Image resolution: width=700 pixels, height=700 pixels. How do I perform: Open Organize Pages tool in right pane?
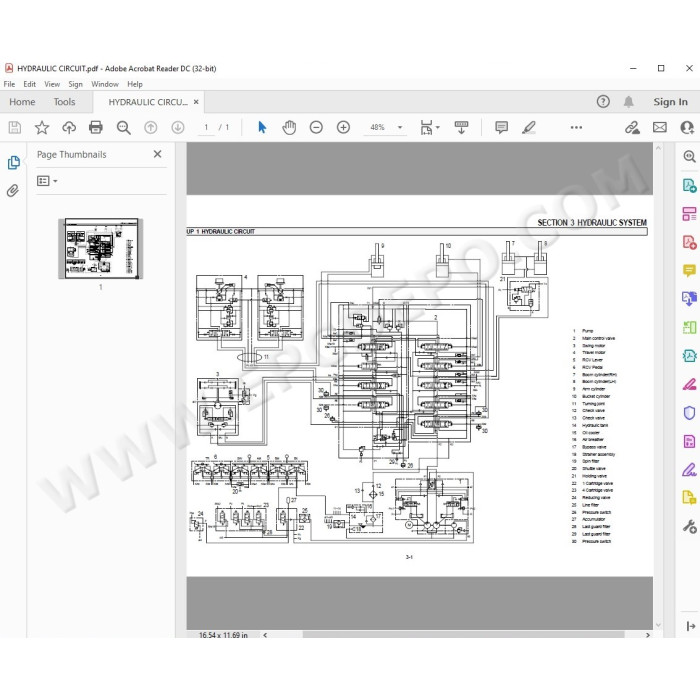tap(689, 327)
